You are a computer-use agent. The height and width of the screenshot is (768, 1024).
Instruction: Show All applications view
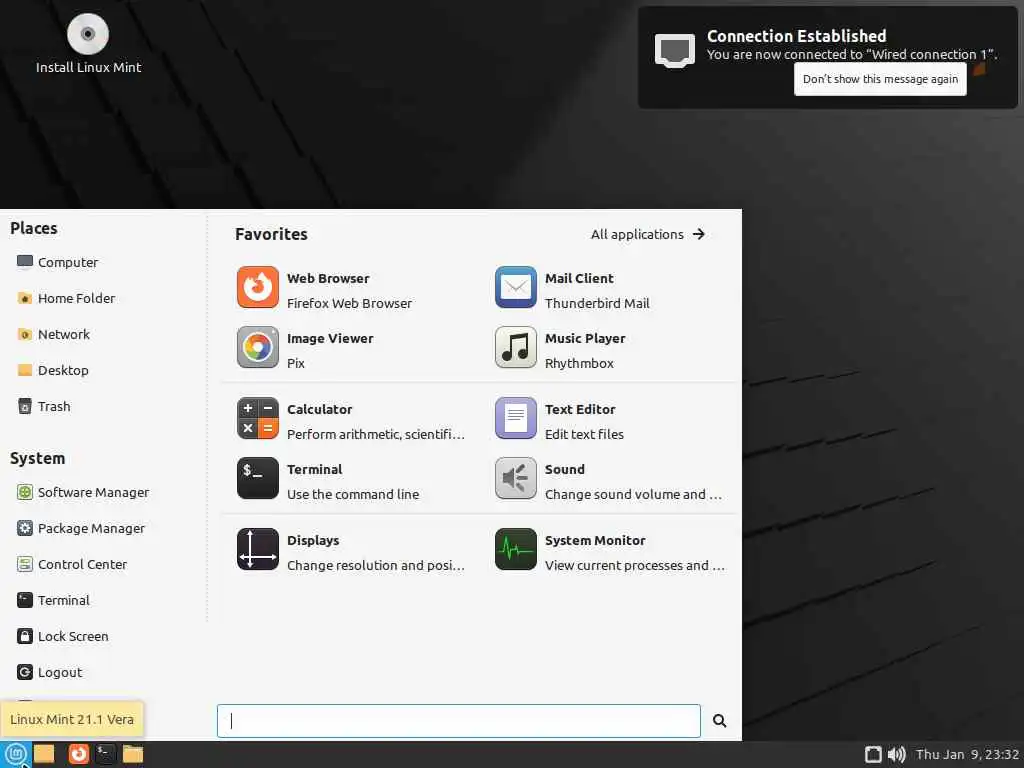(648, 234)
